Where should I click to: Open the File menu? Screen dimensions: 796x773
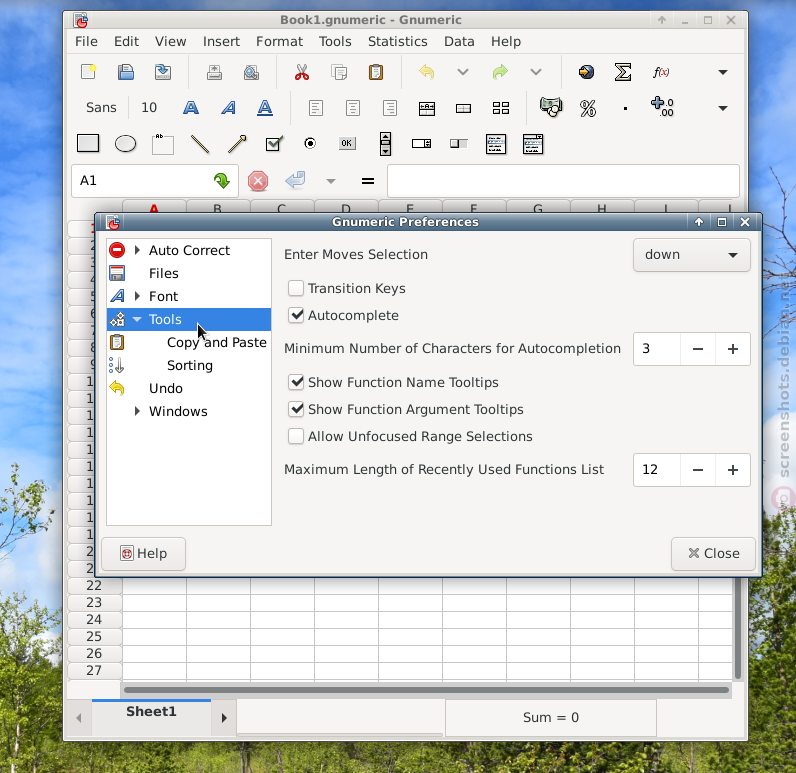pyautogui.click(x=86, y=42)
